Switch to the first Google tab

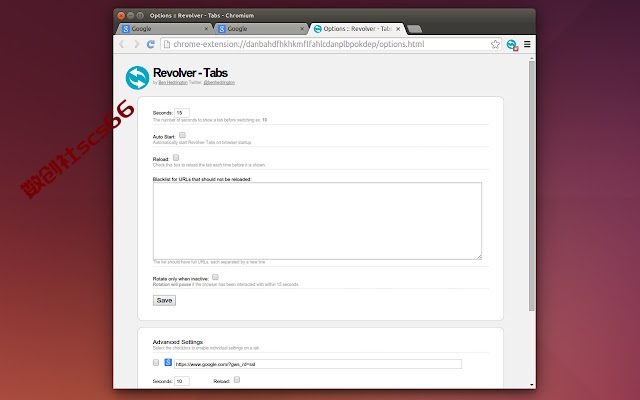[165, 29]
